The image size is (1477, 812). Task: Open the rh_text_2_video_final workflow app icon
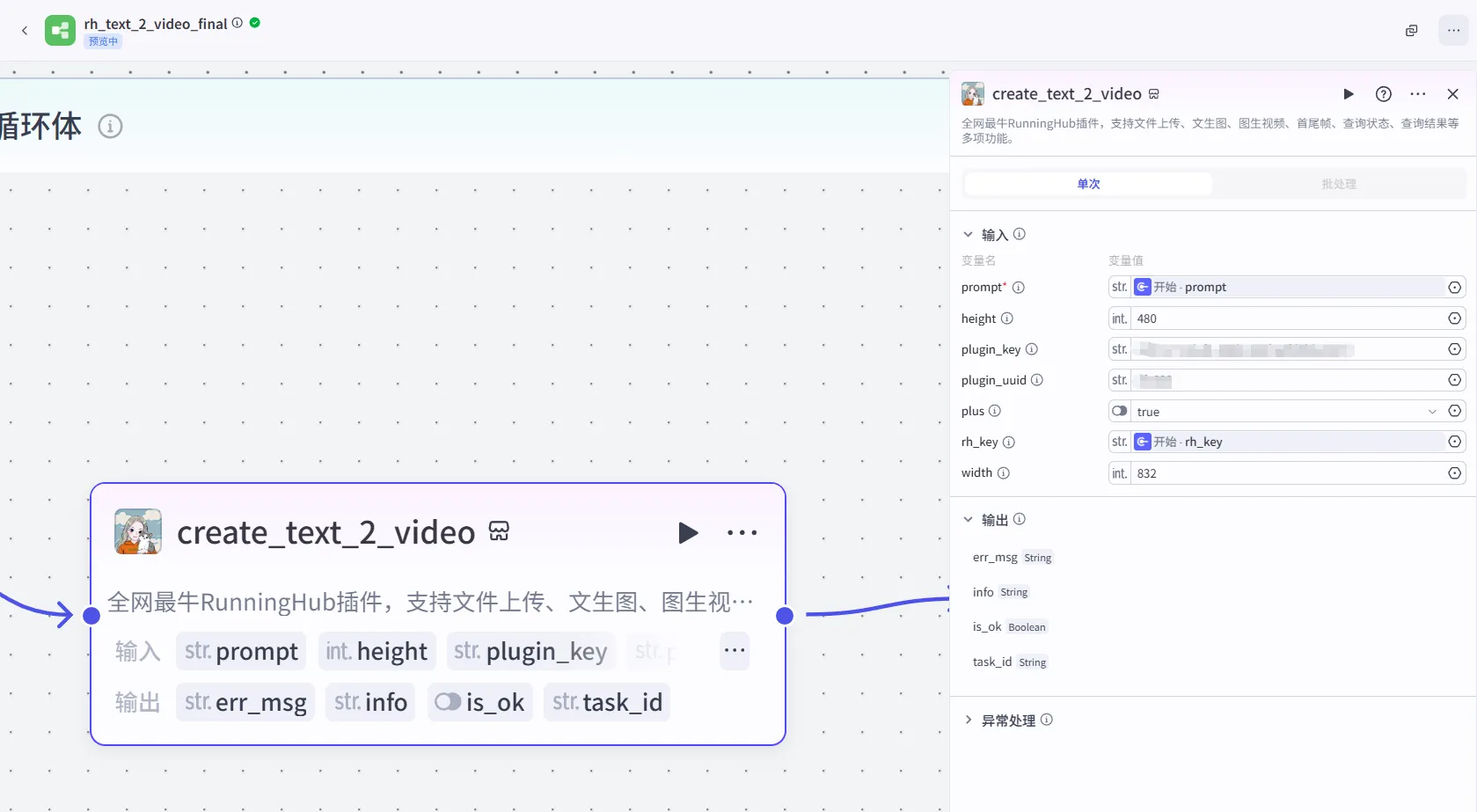coord(60,31)
